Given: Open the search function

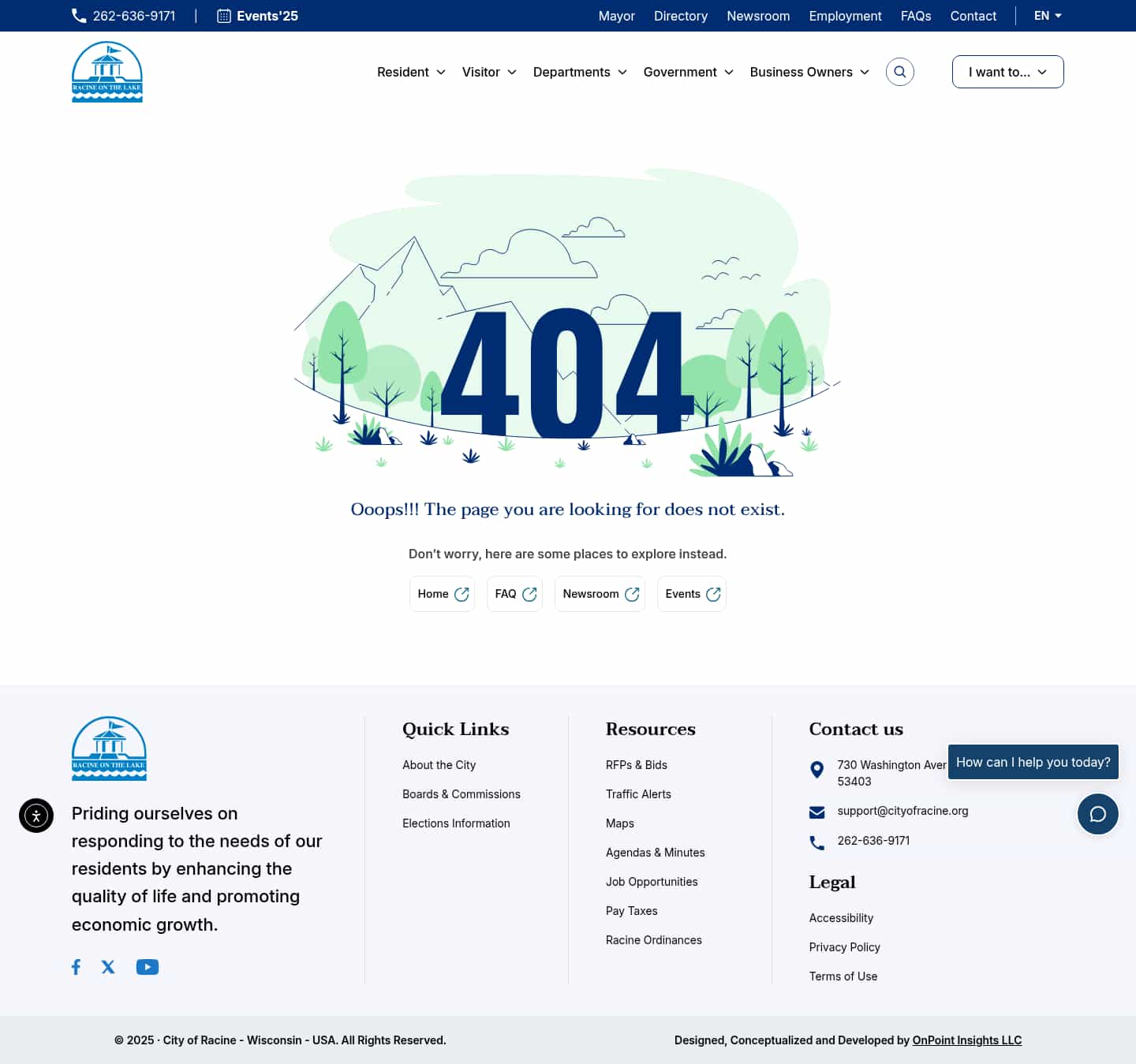Looking at the screenshot, I should coord(899,71).
